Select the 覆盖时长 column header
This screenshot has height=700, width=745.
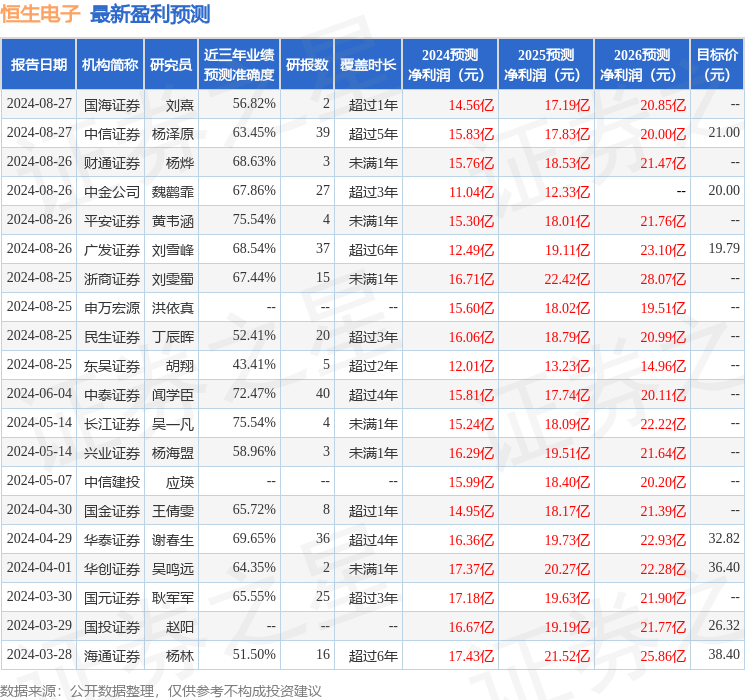pyautogui.click(x=368, y=64)
